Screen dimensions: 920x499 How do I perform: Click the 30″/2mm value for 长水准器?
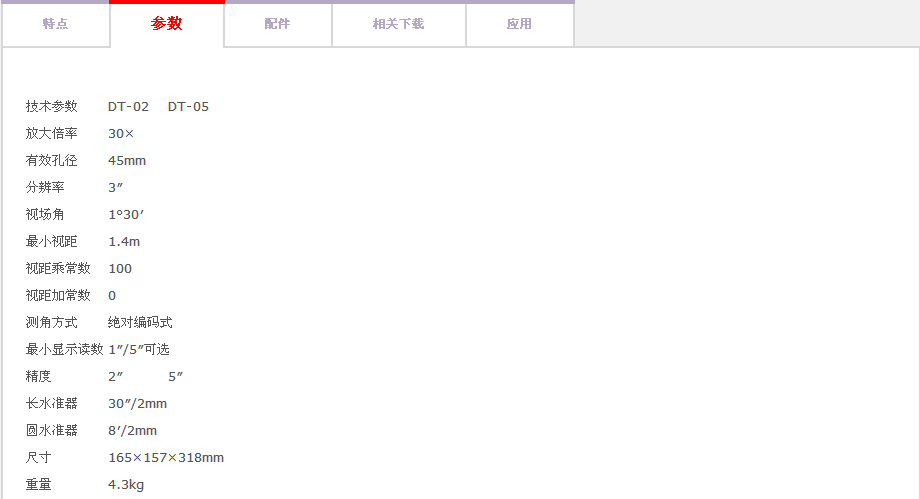click(x=137, y=404)
